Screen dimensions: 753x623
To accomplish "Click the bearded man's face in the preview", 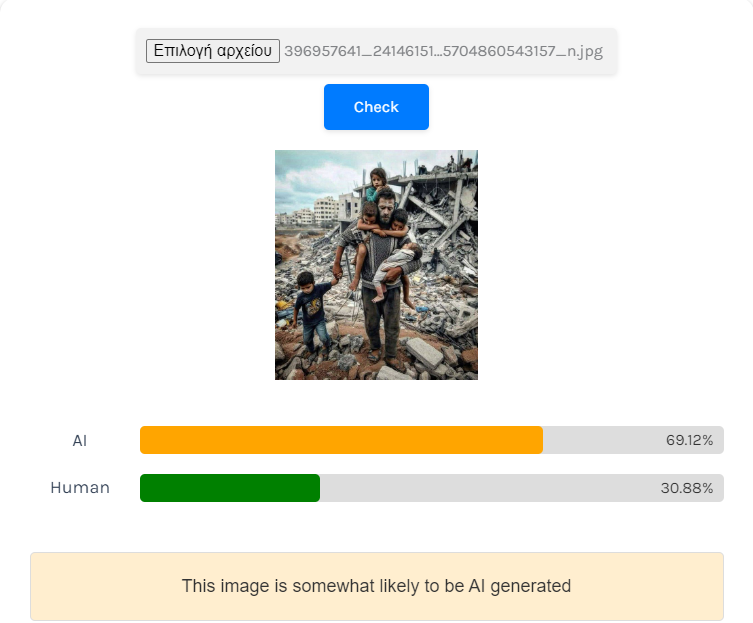I will pos(386,206).
